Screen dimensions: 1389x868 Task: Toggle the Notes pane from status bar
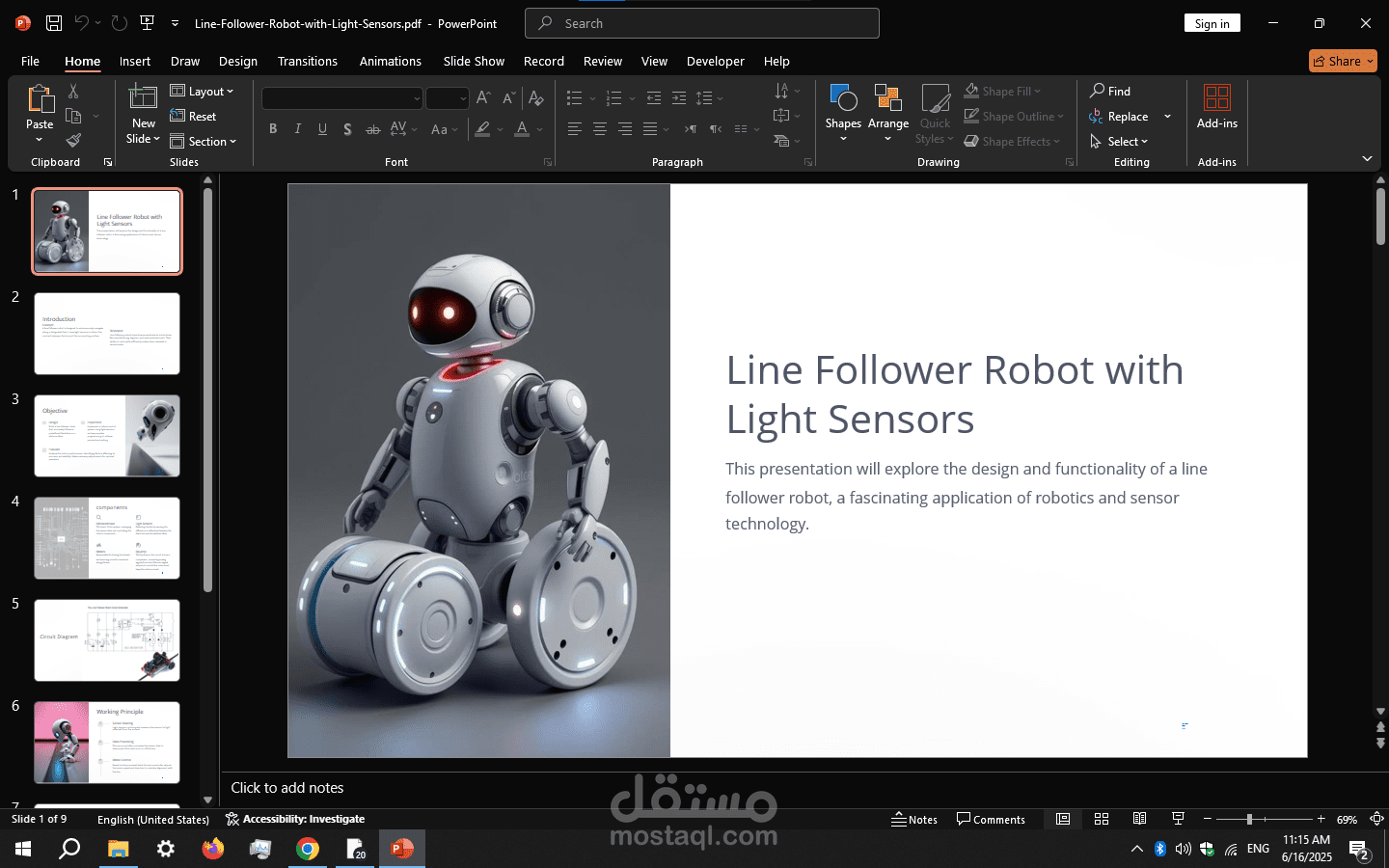pos(914,819)
